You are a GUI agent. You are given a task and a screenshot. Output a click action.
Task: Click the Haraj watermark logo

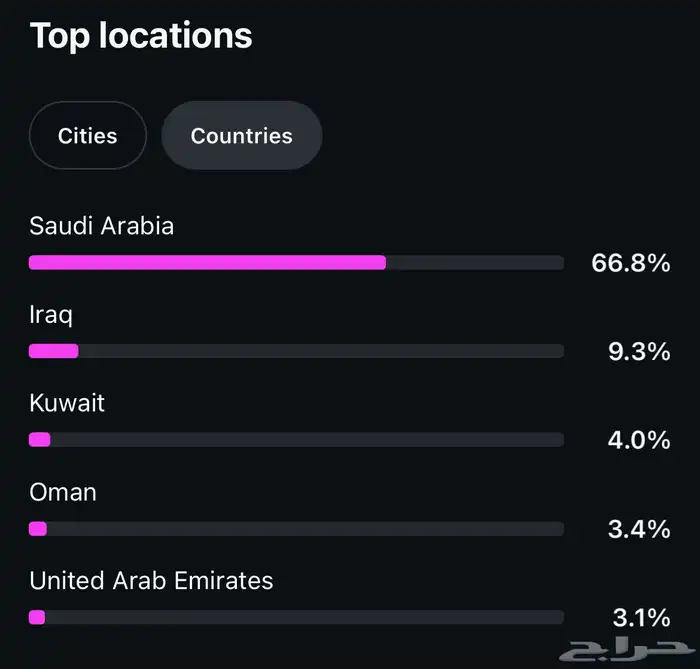(x=620, y=648)
